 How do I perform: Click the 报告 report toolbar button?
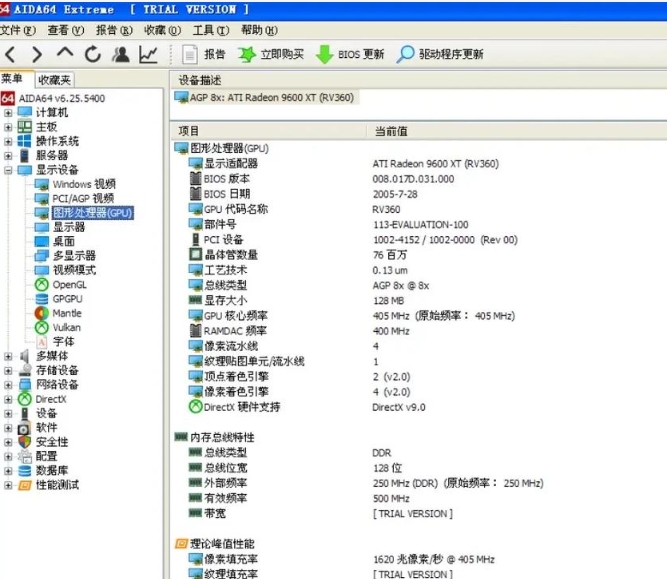(204, 54)
